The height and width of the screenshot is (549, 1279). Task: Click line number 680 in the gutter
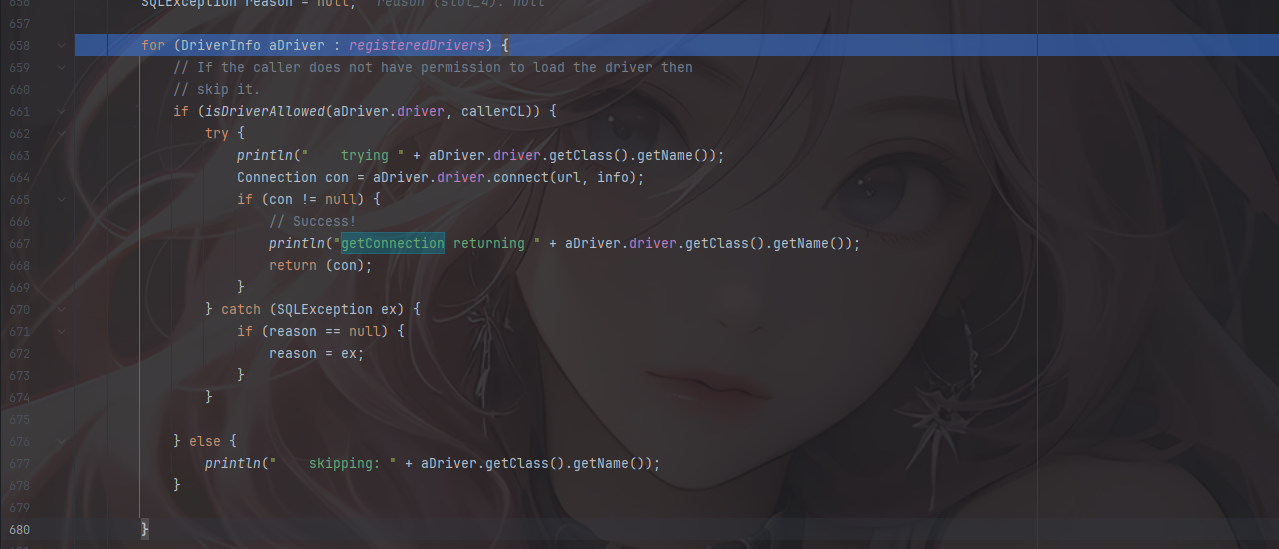coord(19,530)
